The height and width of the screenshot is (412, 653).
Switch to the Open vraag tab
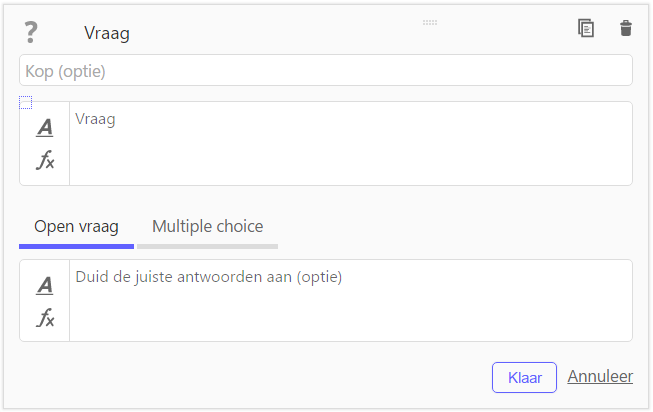(76, 227)
